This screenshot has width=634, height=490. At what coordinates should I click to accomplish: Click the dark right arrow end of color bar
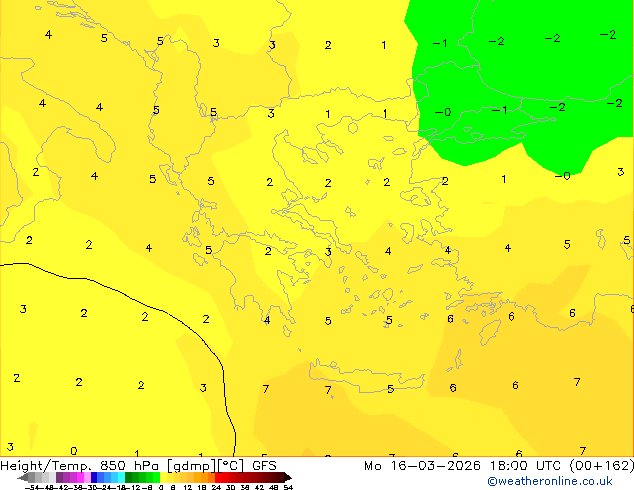(x=288, y=478)
